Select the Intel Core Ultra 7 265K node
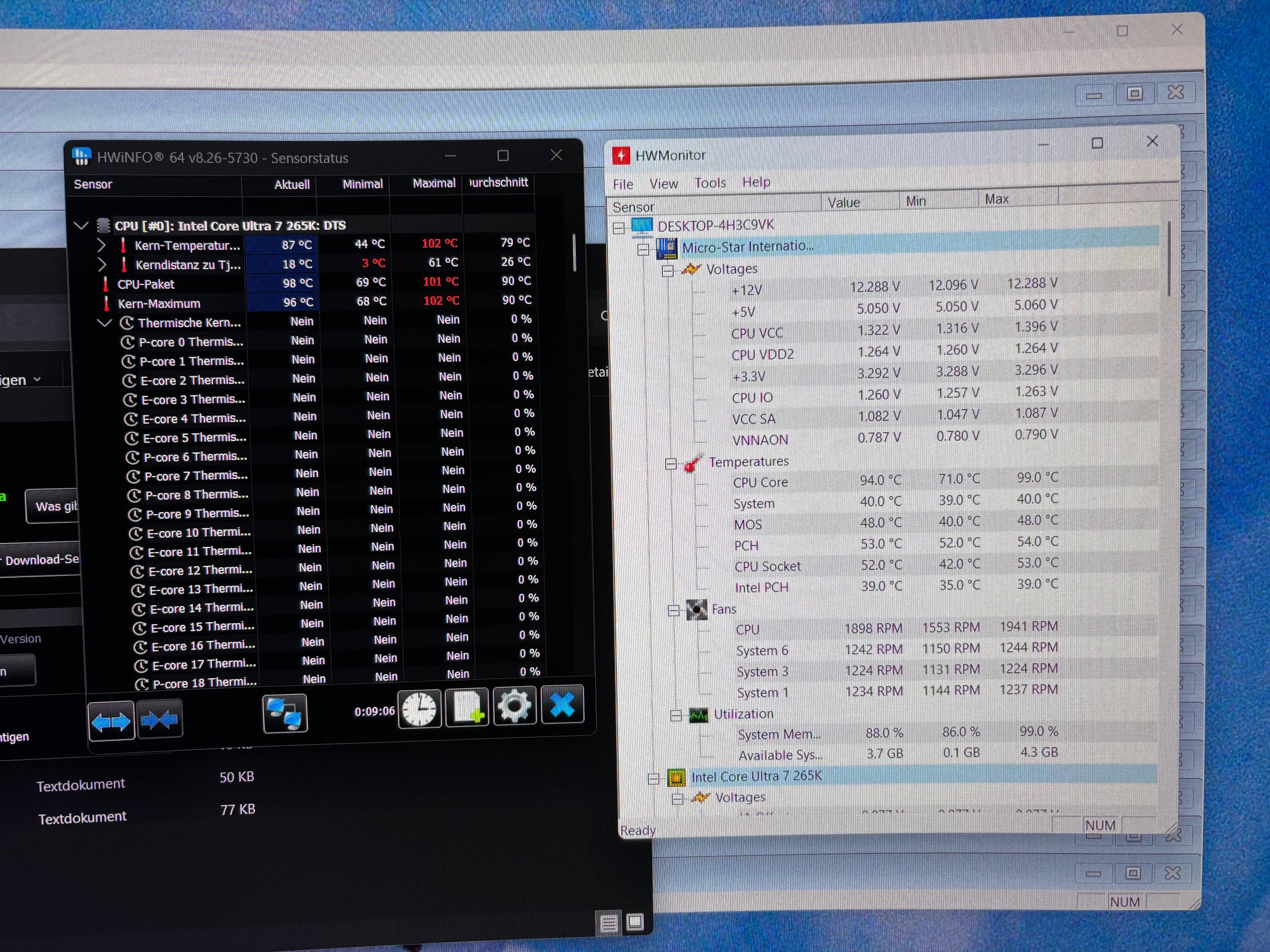 coord(756,776)
